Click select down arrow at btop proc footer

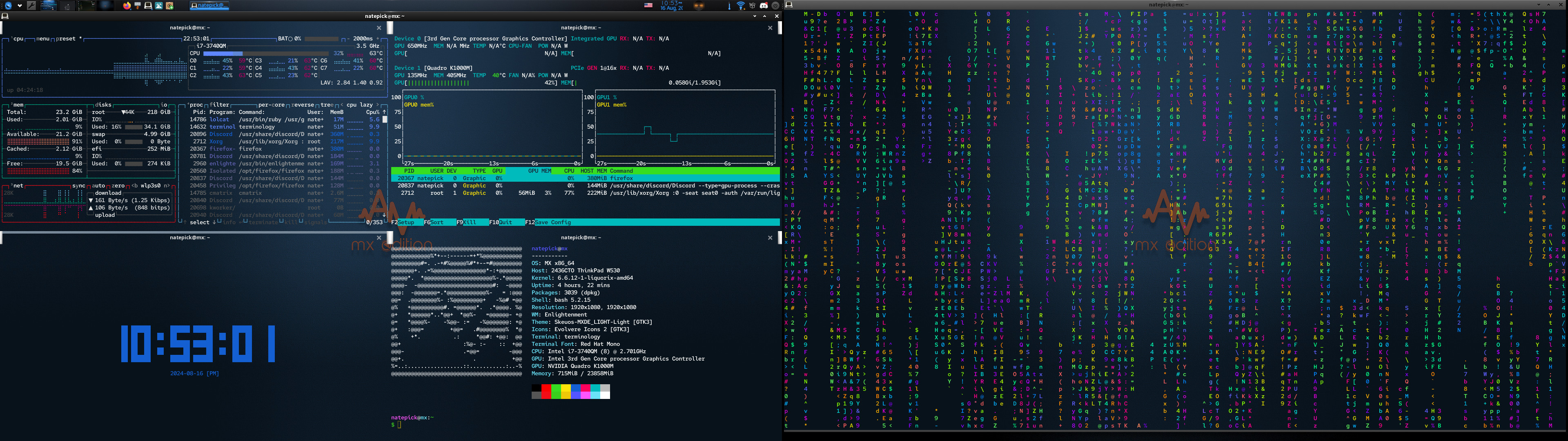point(214,222)
